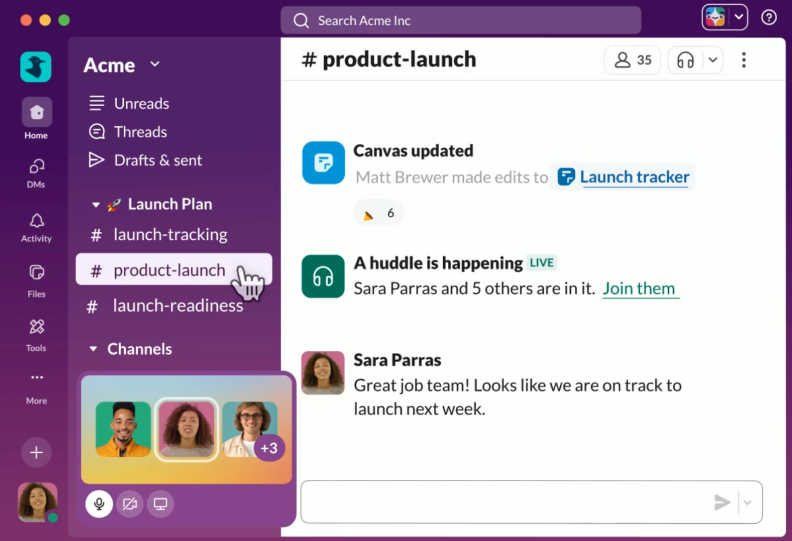Screen dimensions: 792x541
Task: Toggle huddle screen sharing
Action: point(160,504)
